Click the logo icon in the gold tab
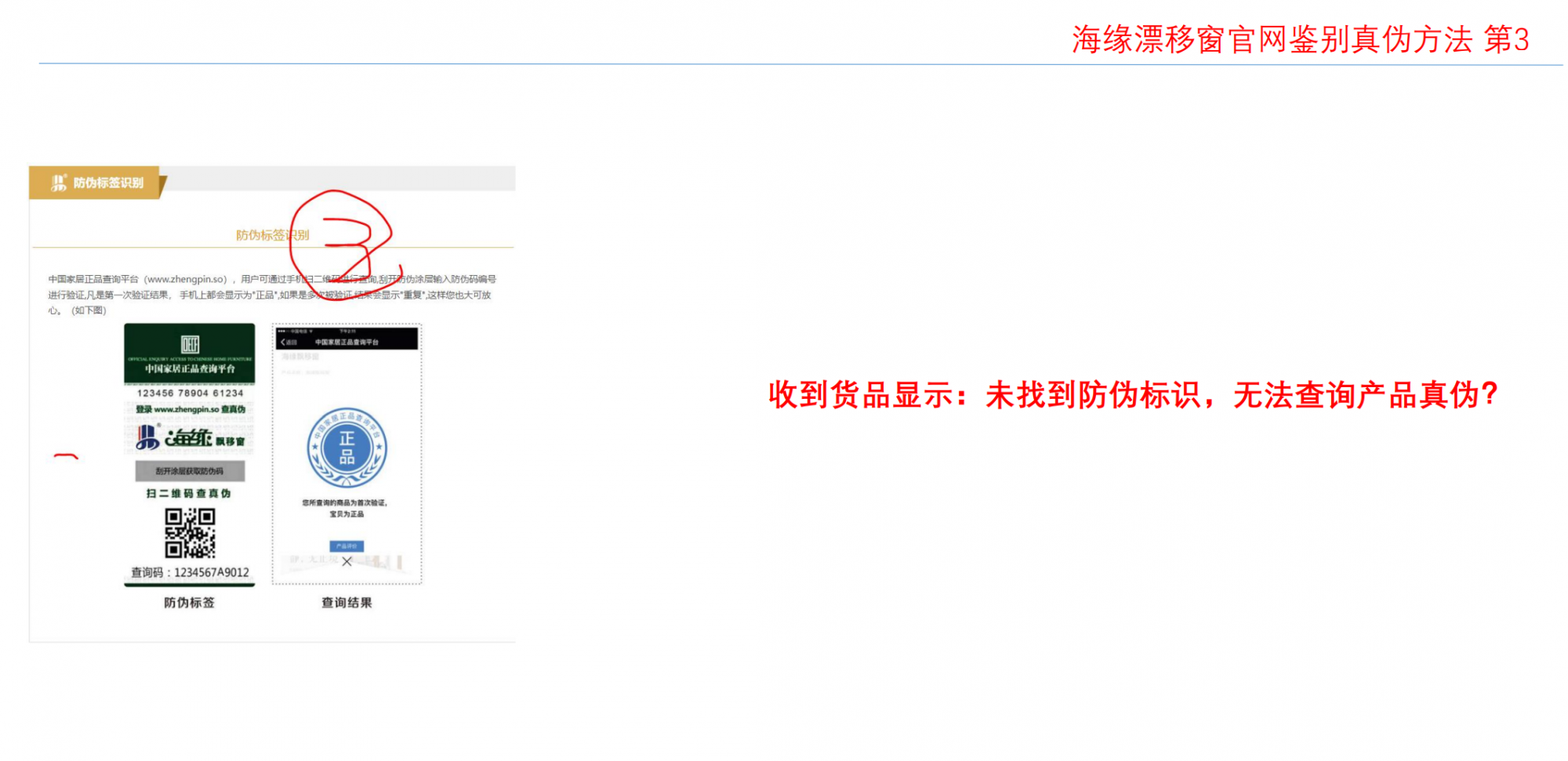Viewport: 1568px width, 761px height. 59,183
